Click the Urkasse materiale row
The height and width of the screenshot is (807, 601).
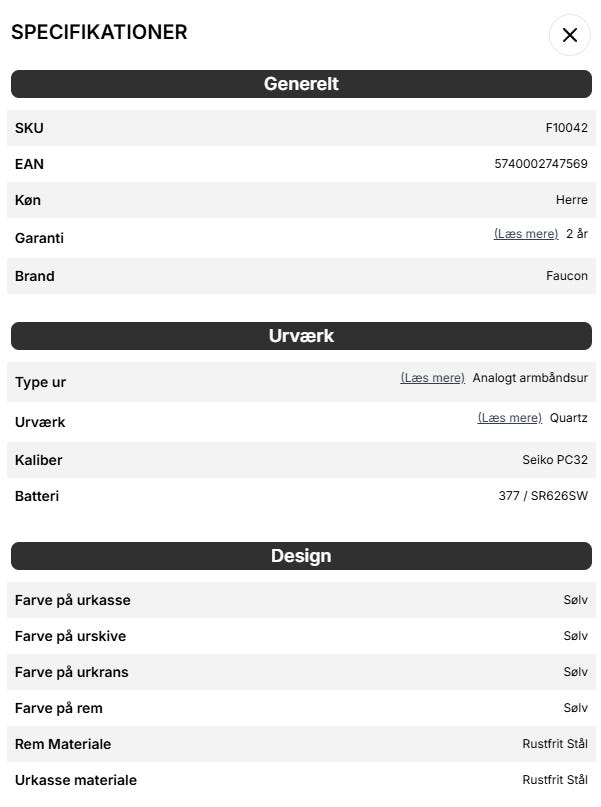(x=301, y=780)
